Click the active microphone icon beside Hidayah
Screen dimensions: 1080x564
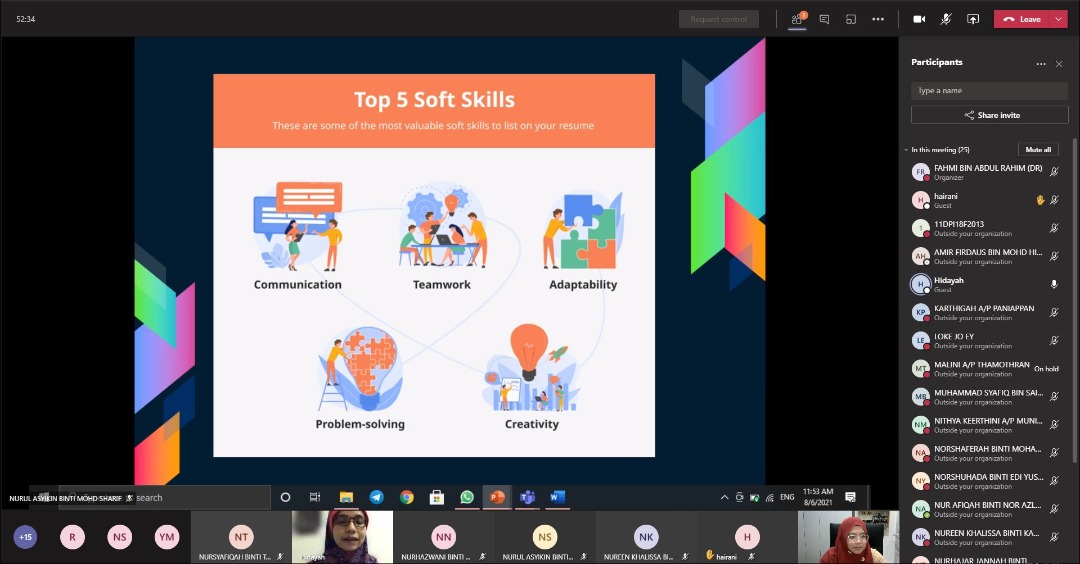tap(1054, 284)
